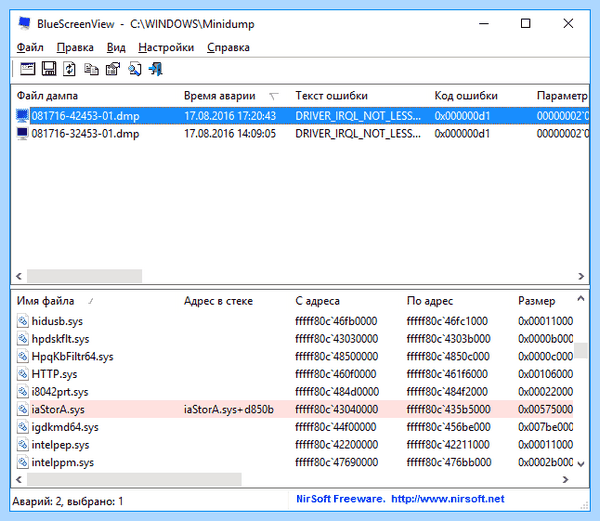Sort by Текст ошибки column header

pos(331,96)
